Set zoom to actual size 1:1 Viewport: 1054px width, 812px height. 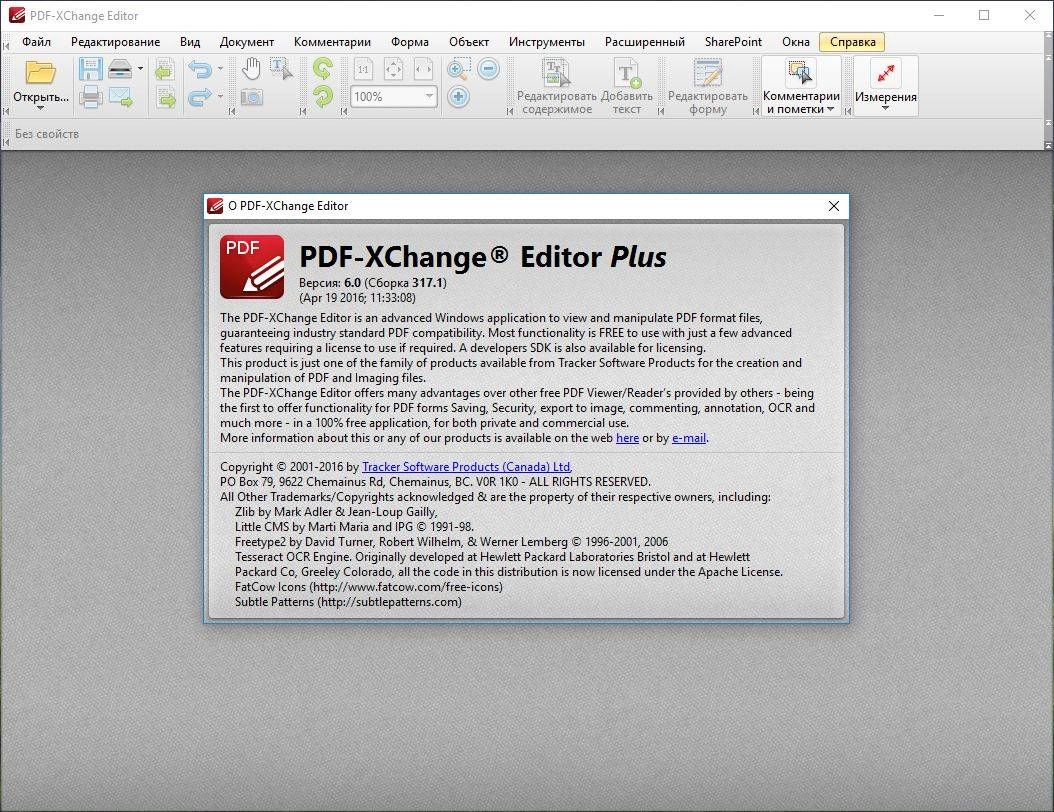tap(363, 69)
